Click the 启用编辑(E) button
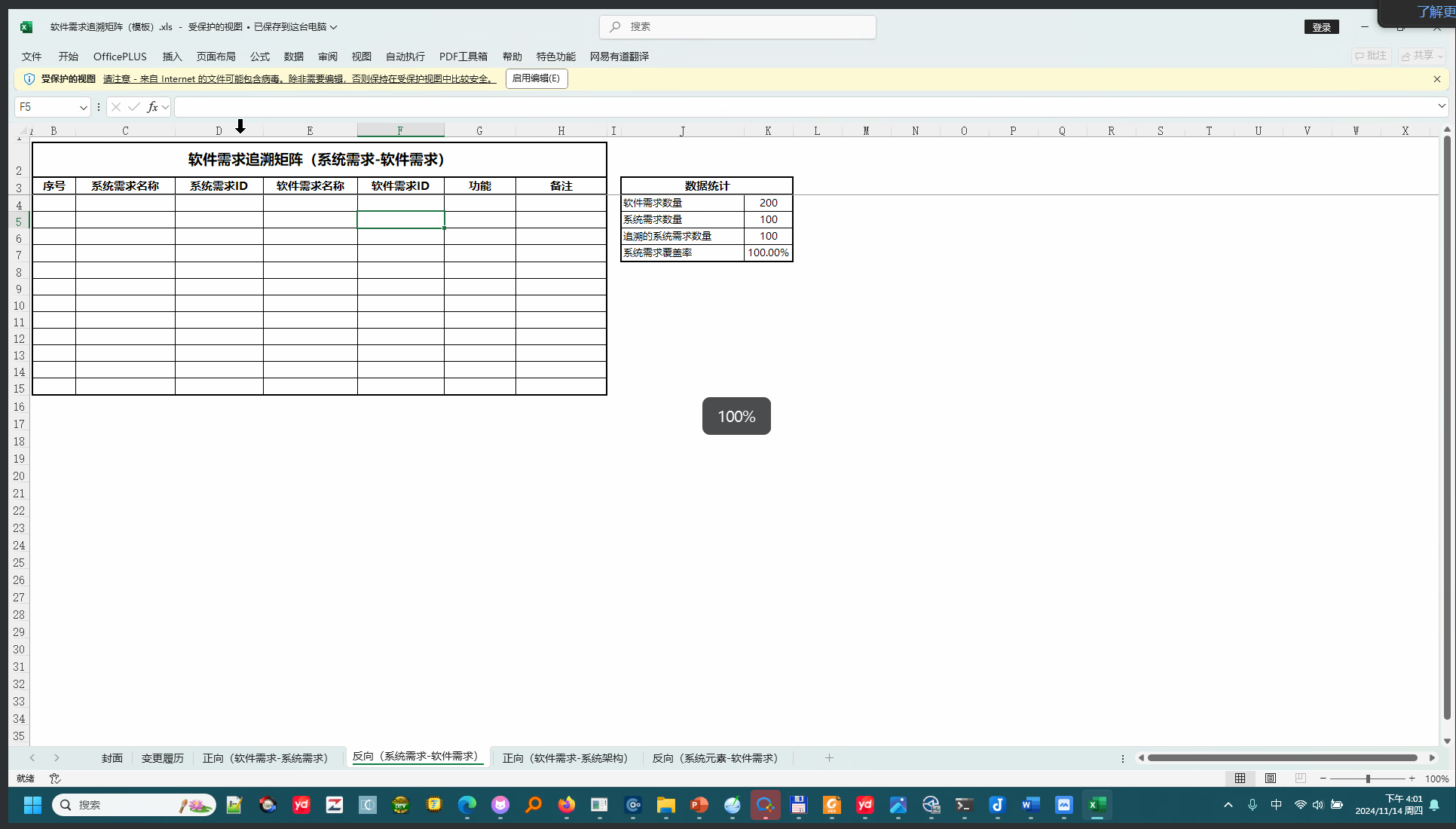Screen dimensions: 1456x829 point(536,78)
